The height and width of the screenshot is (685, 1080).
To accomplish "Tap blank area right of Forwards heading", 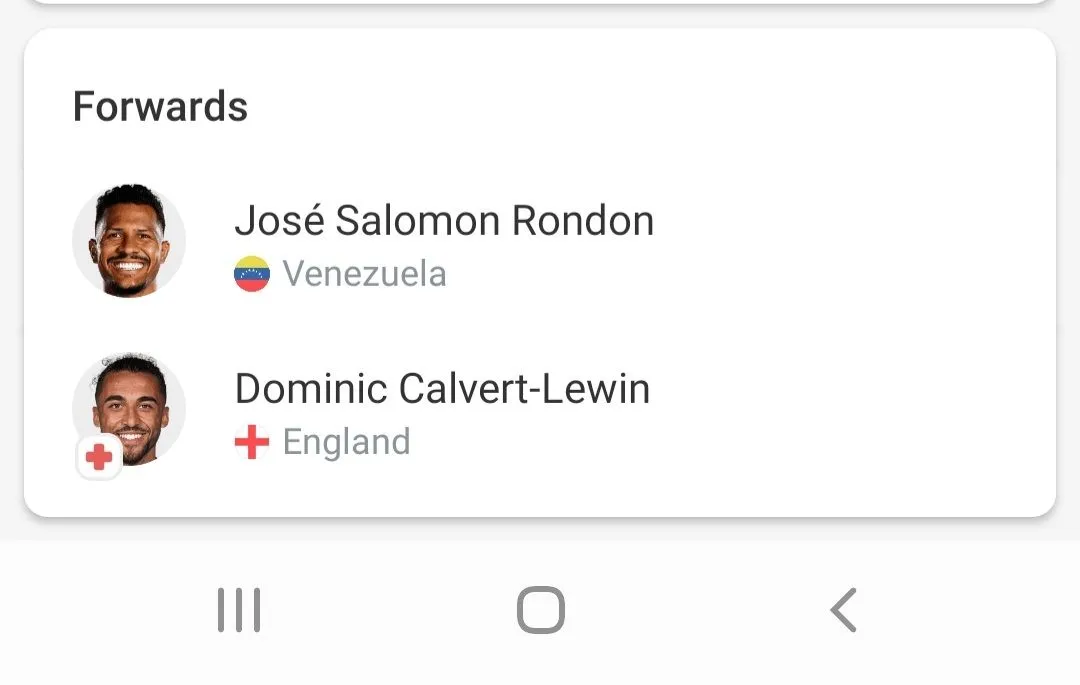I will [x=650, y=107].
